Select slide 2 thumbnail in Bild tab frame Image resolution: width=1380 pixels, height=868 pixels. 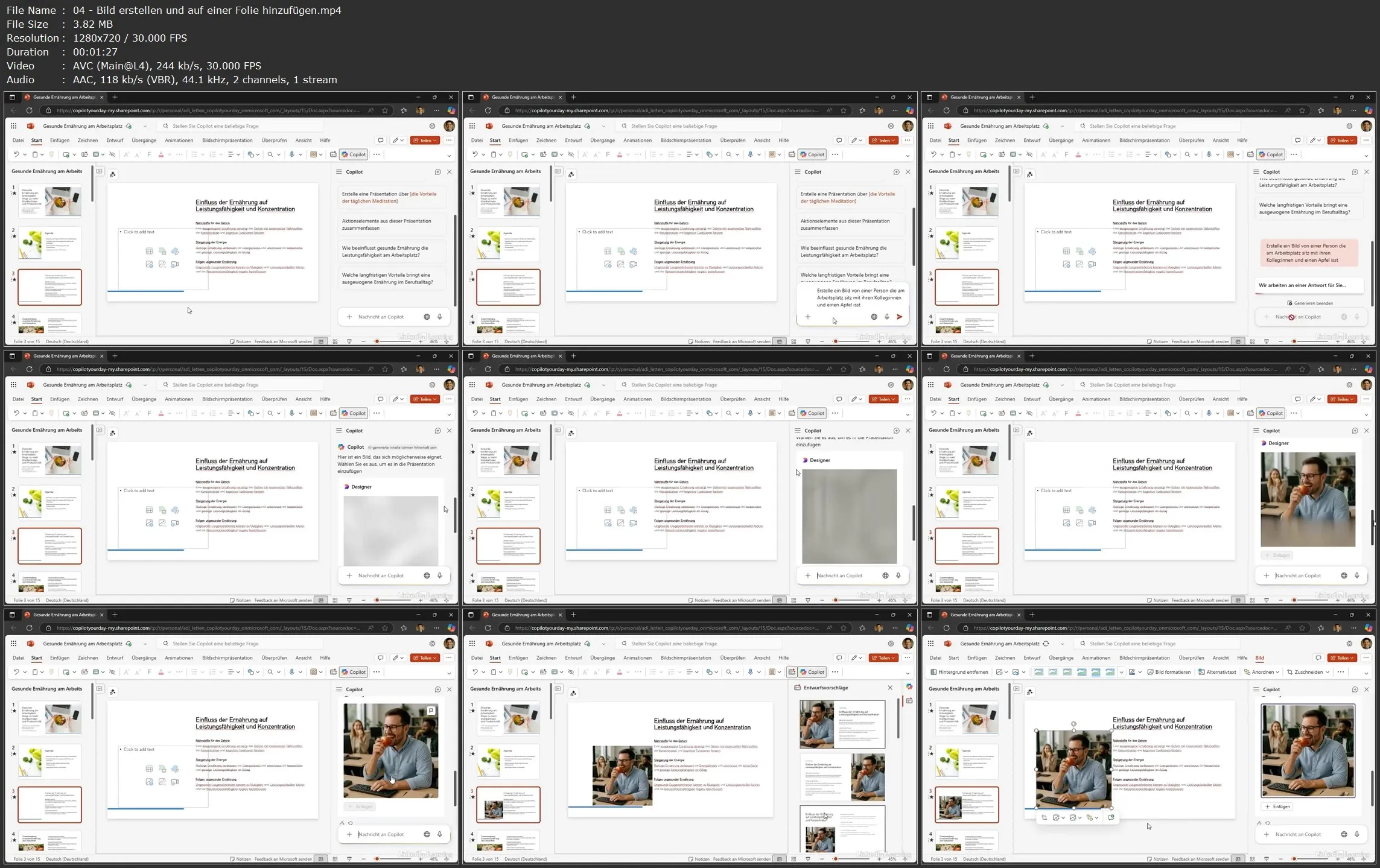[x=966, y=761]
